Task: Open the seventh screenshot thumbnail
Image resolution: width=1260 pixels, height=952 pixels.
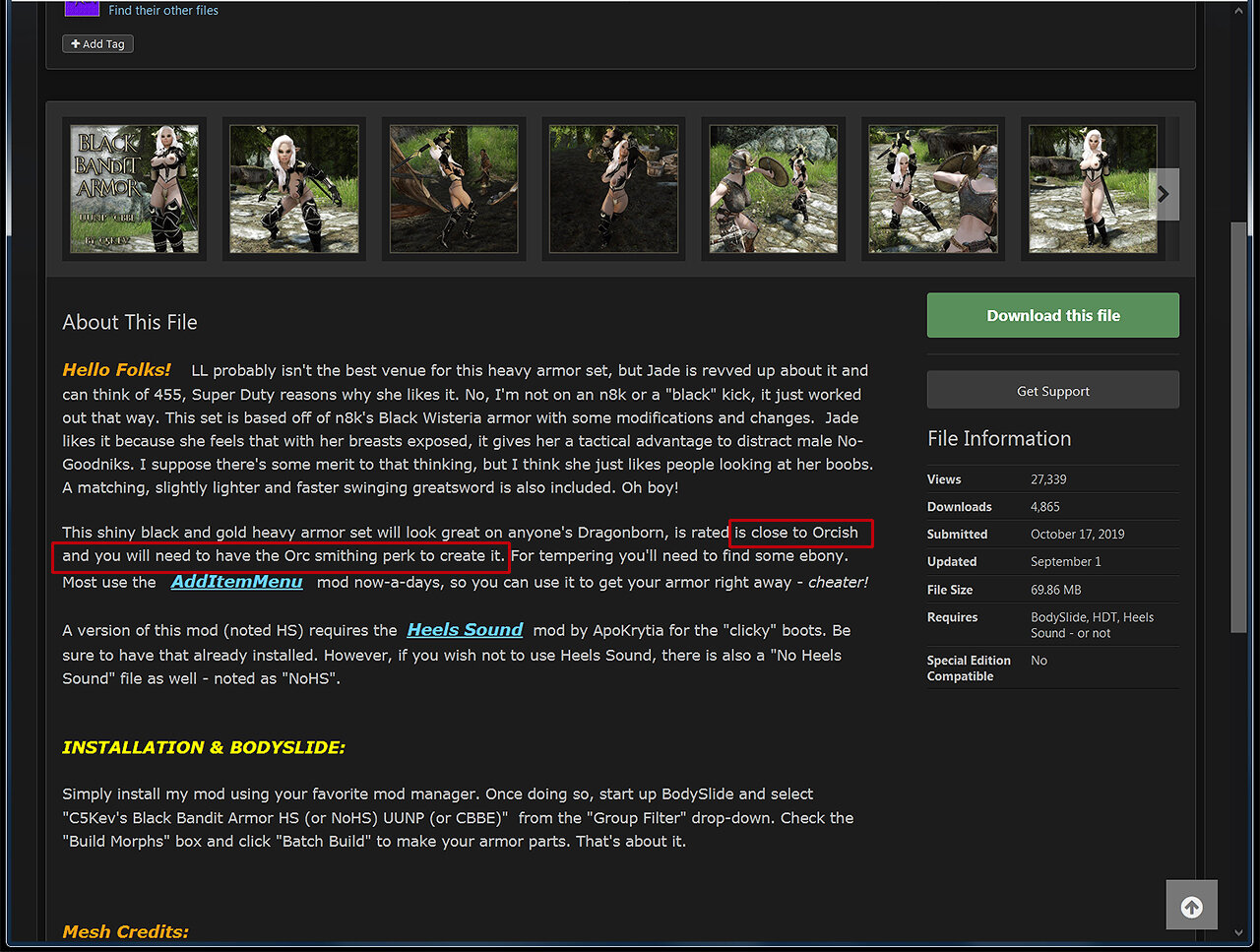Action: pyautogui.click(x=1093, y=189)
